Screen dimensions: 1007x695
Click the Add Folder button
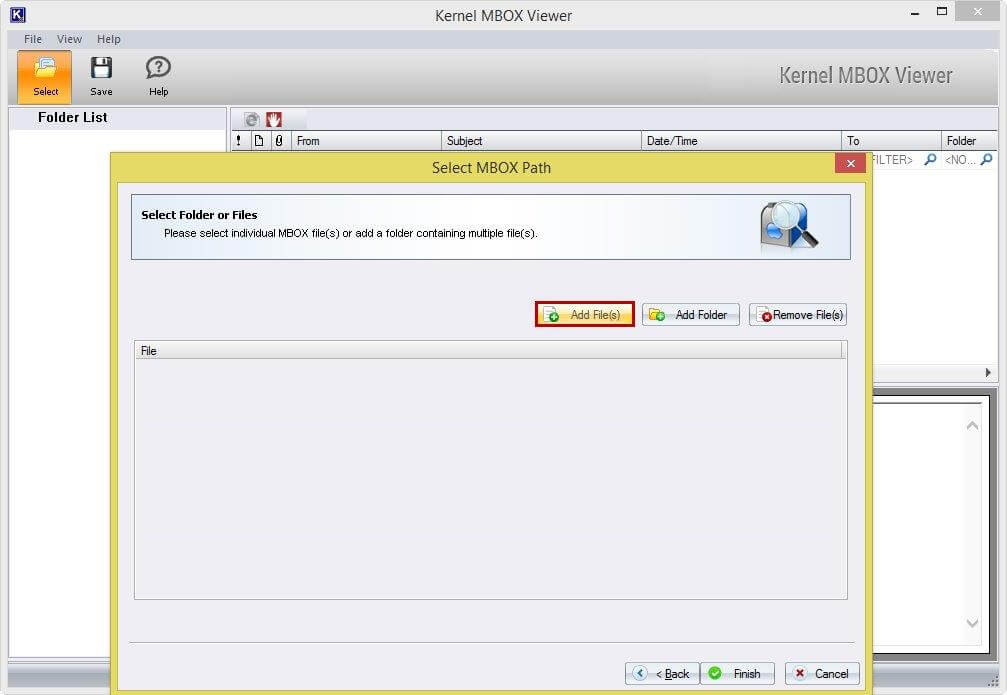(x=690, y=314)
